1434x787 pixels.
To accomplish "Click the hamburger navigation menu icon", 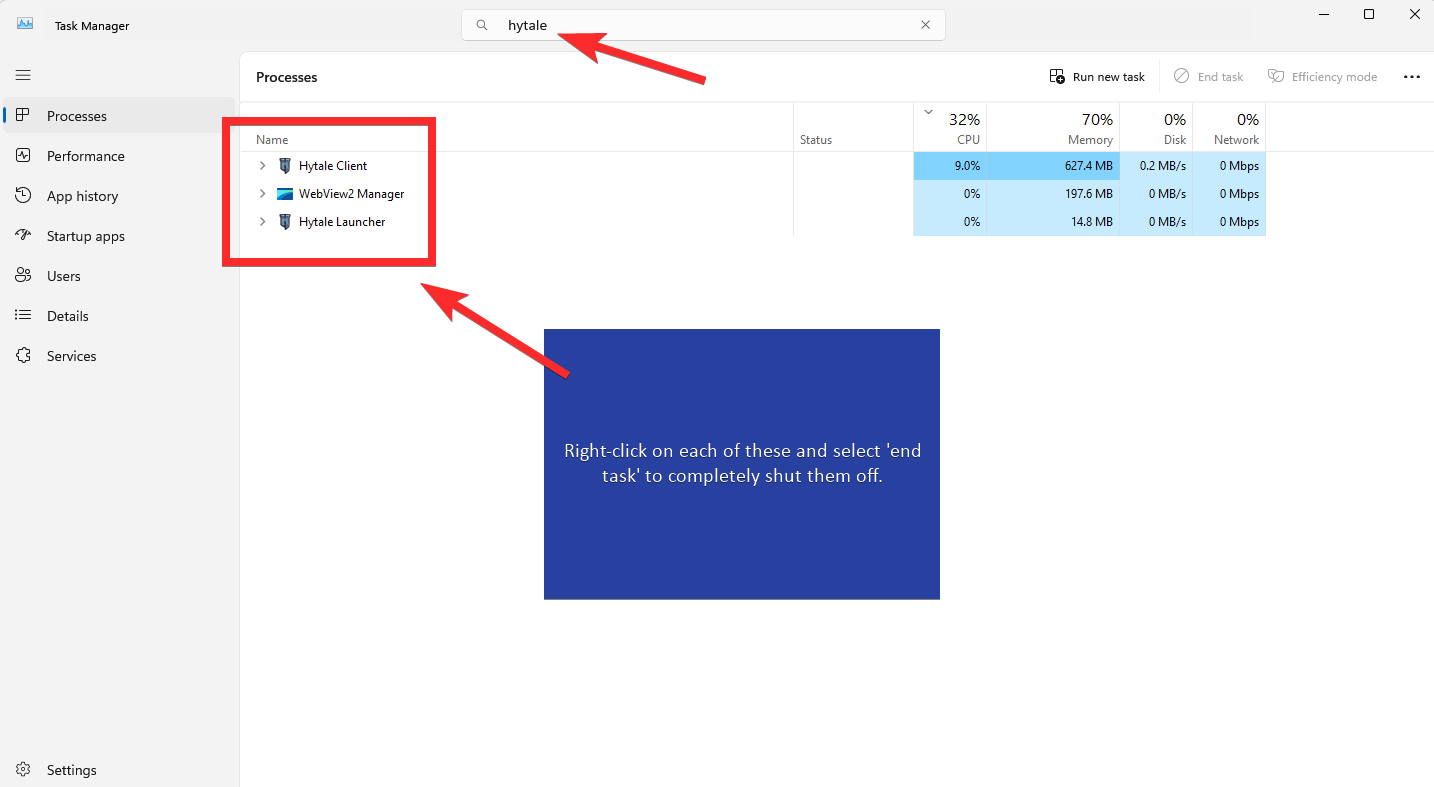I will point(23,75).
